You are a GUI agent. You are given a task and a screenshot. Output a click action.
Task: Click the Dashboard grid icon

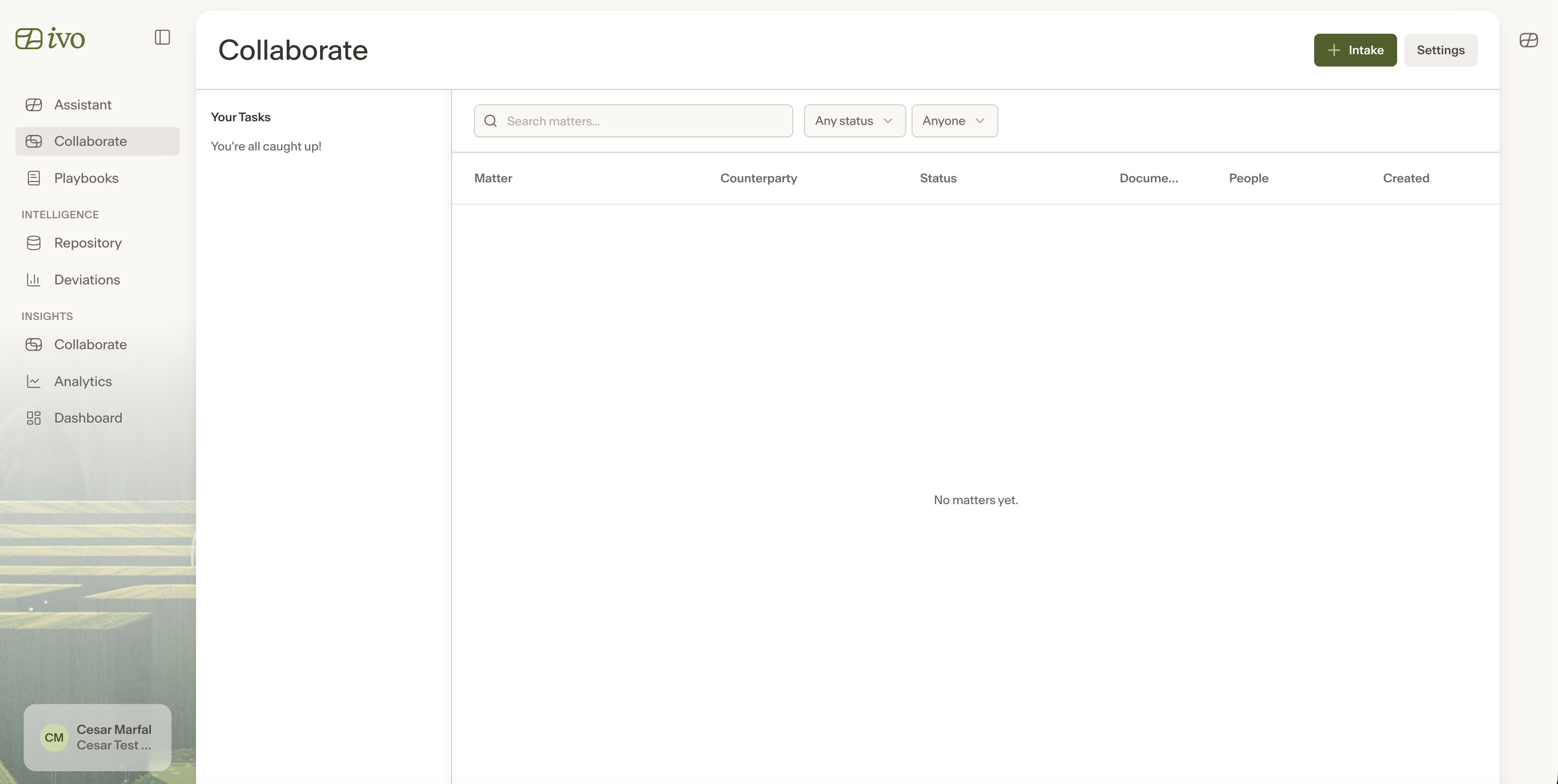[34, 418]
